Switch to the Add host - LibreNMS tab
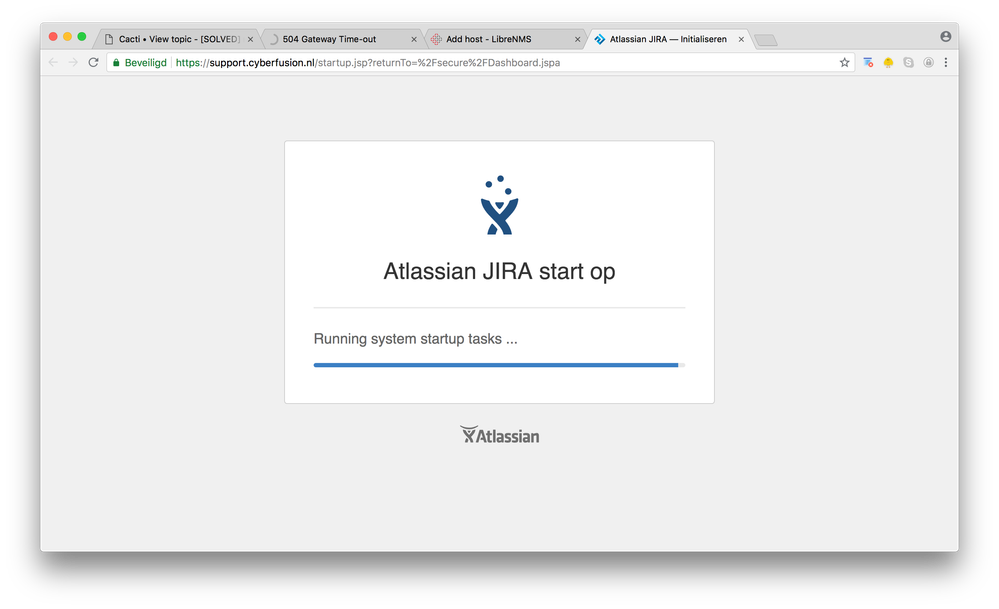Screen dimensions: 999x609 point(505,39)
